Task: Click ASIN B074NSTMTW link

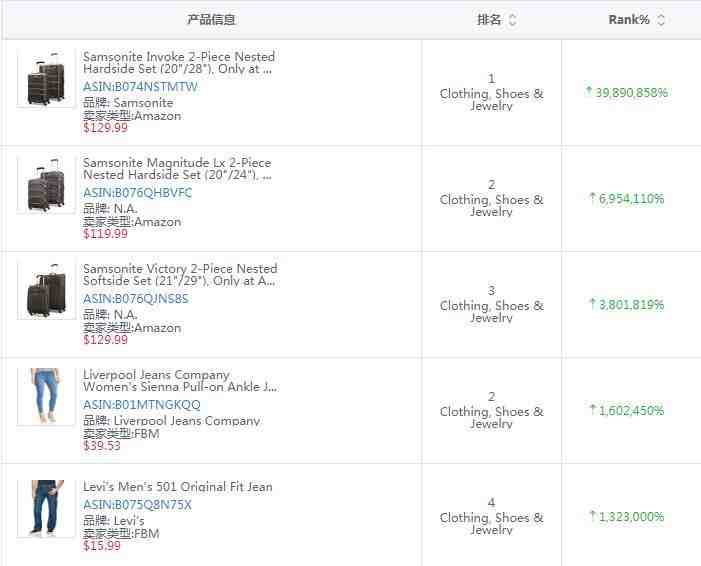Action: click(x=140, y=87)
